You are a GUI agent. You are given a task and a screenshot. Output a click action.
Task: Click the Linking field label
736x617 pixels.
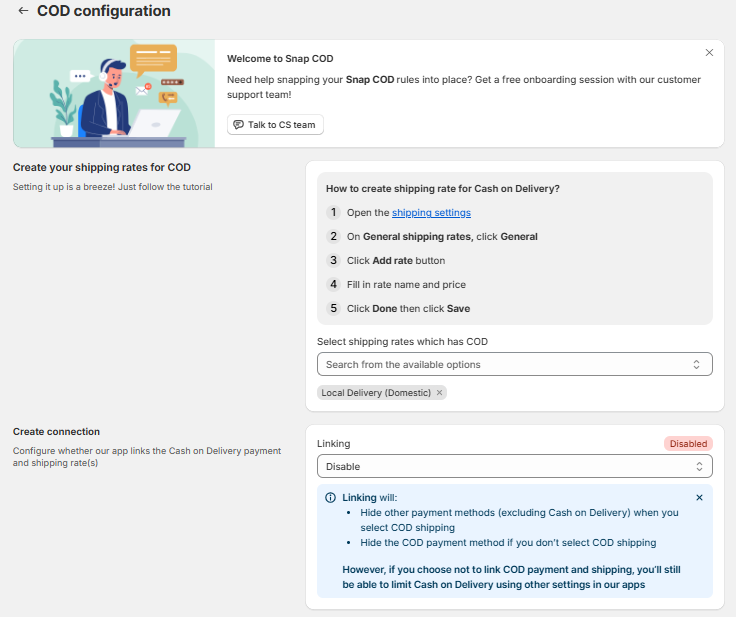(333, 444)
